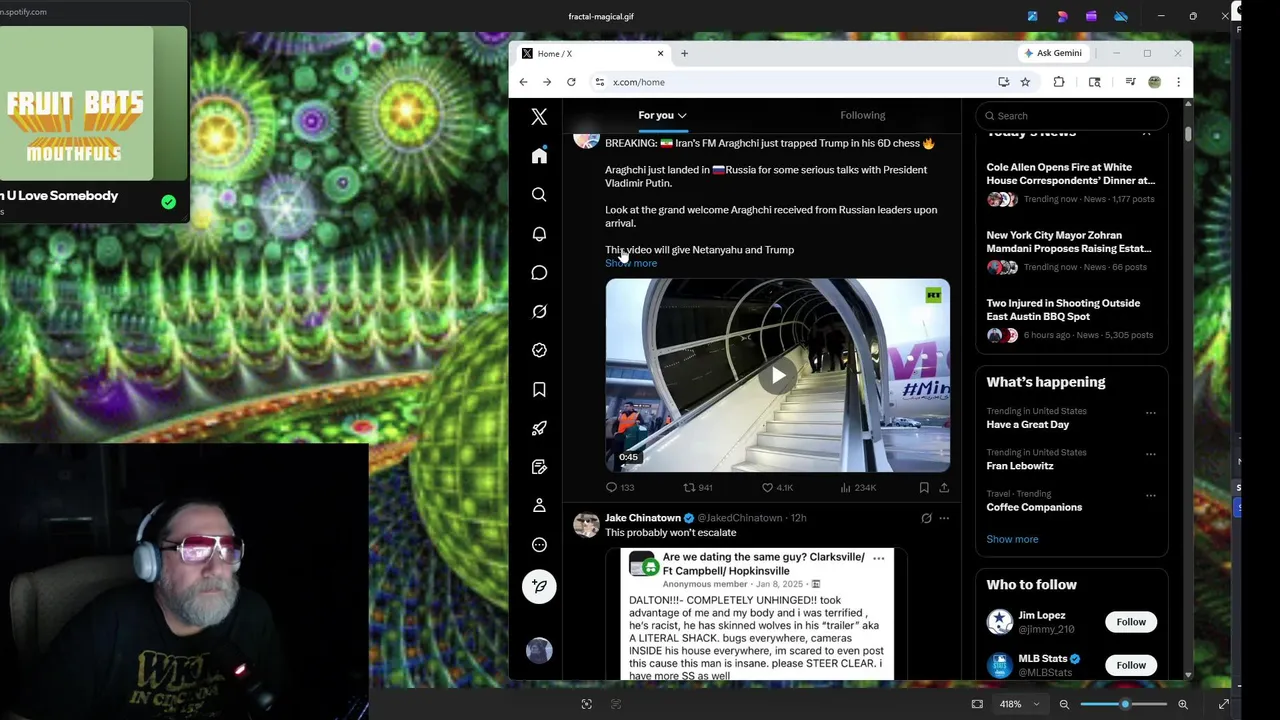
Task: Click OneDrive cloud icon in Photos title bar
Action: pos(1121,16)
